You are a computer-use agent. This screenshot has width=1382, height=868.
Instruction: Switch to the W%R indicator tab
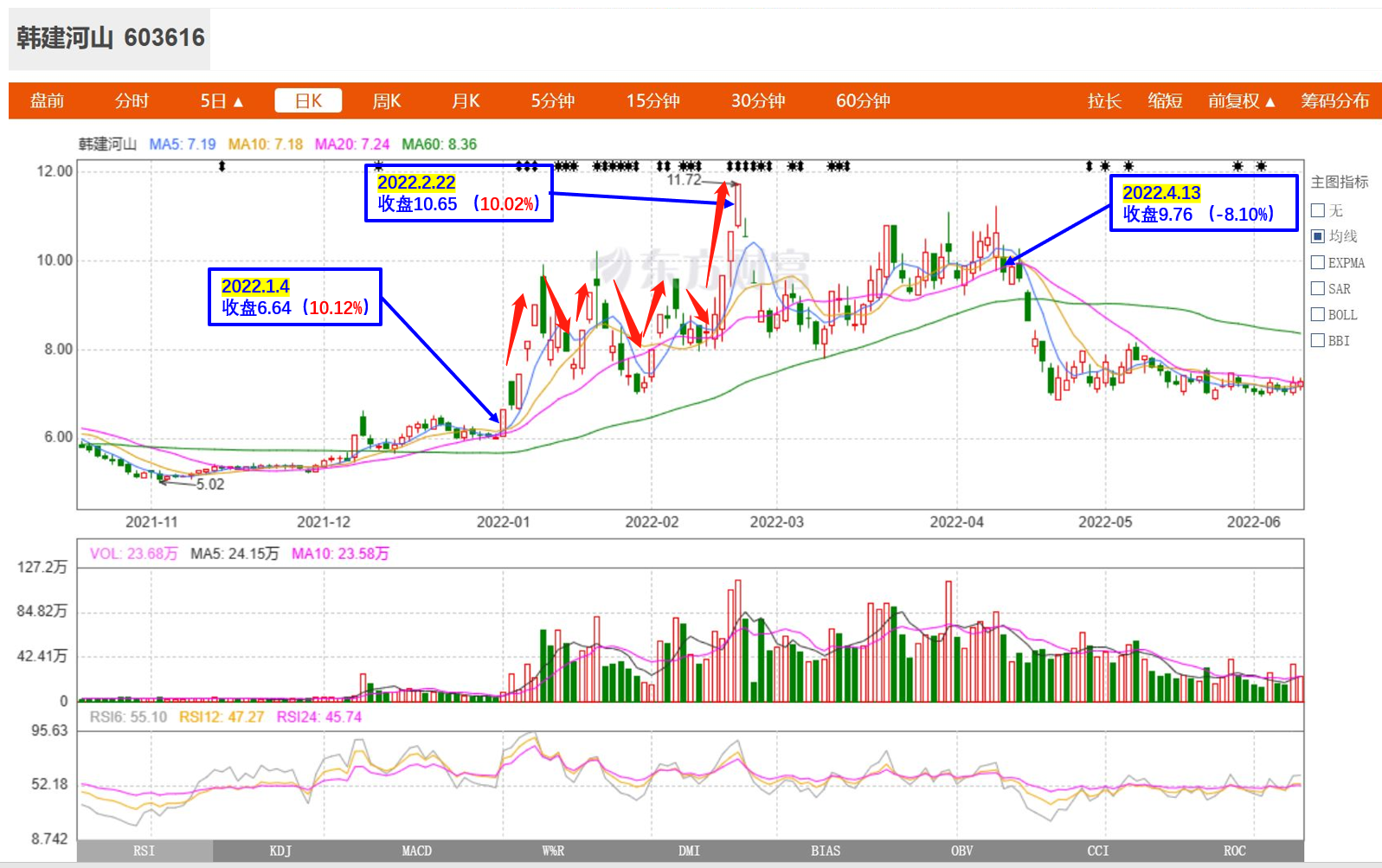pos(553,851)
